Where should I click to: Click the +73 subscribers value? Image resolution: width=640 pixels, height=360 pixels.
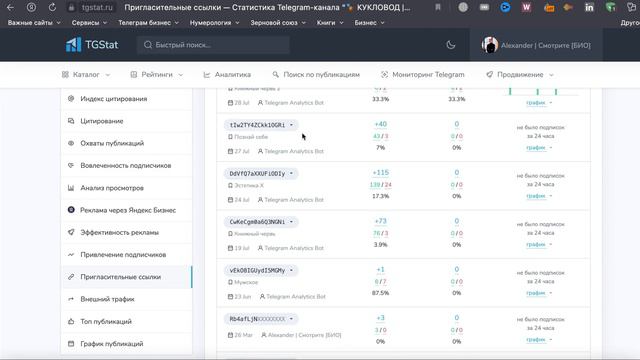click(380, 221)
